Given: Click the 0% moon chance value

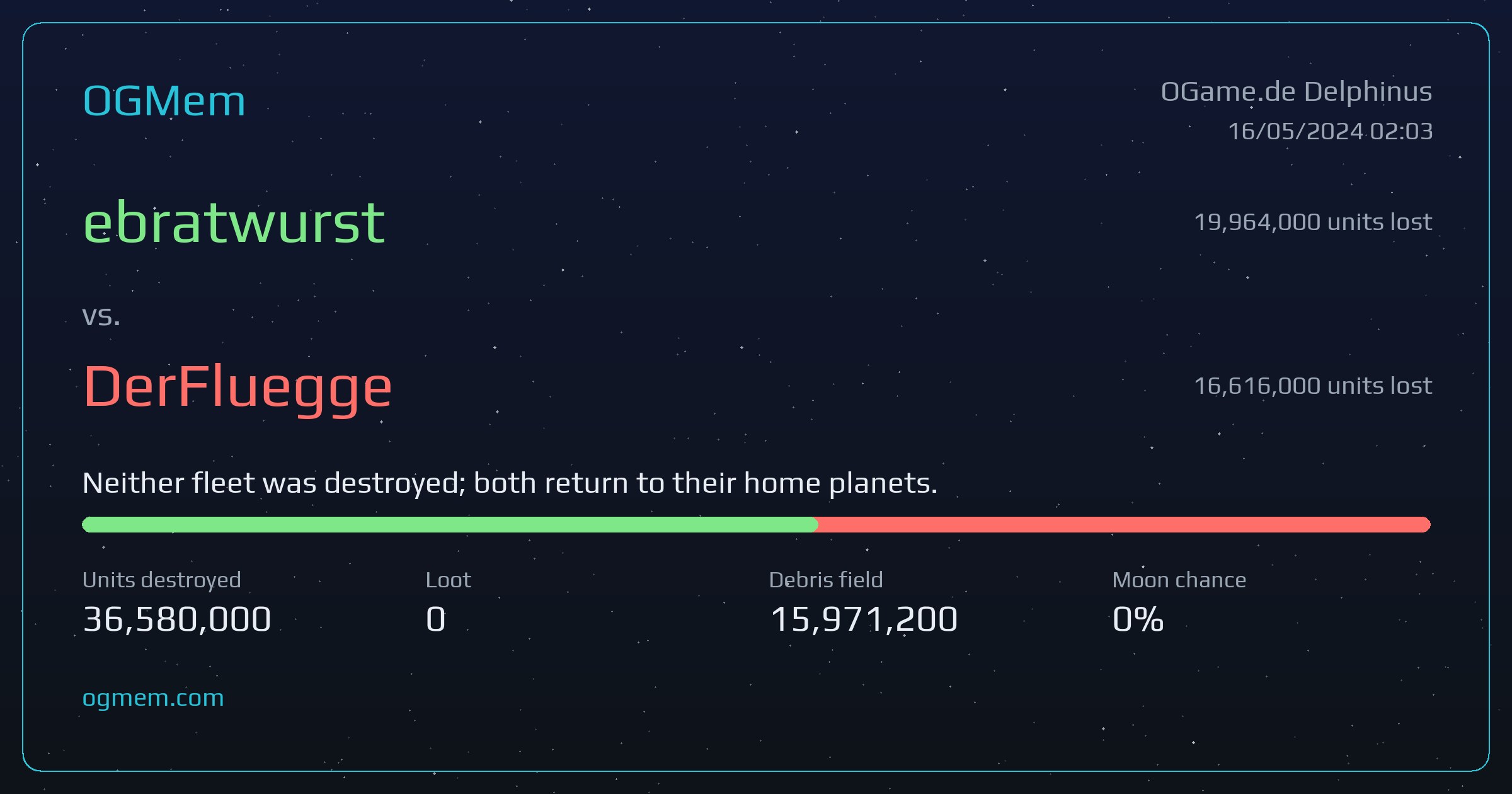Looking at the screenshot, I should [x=1138, y=619].
